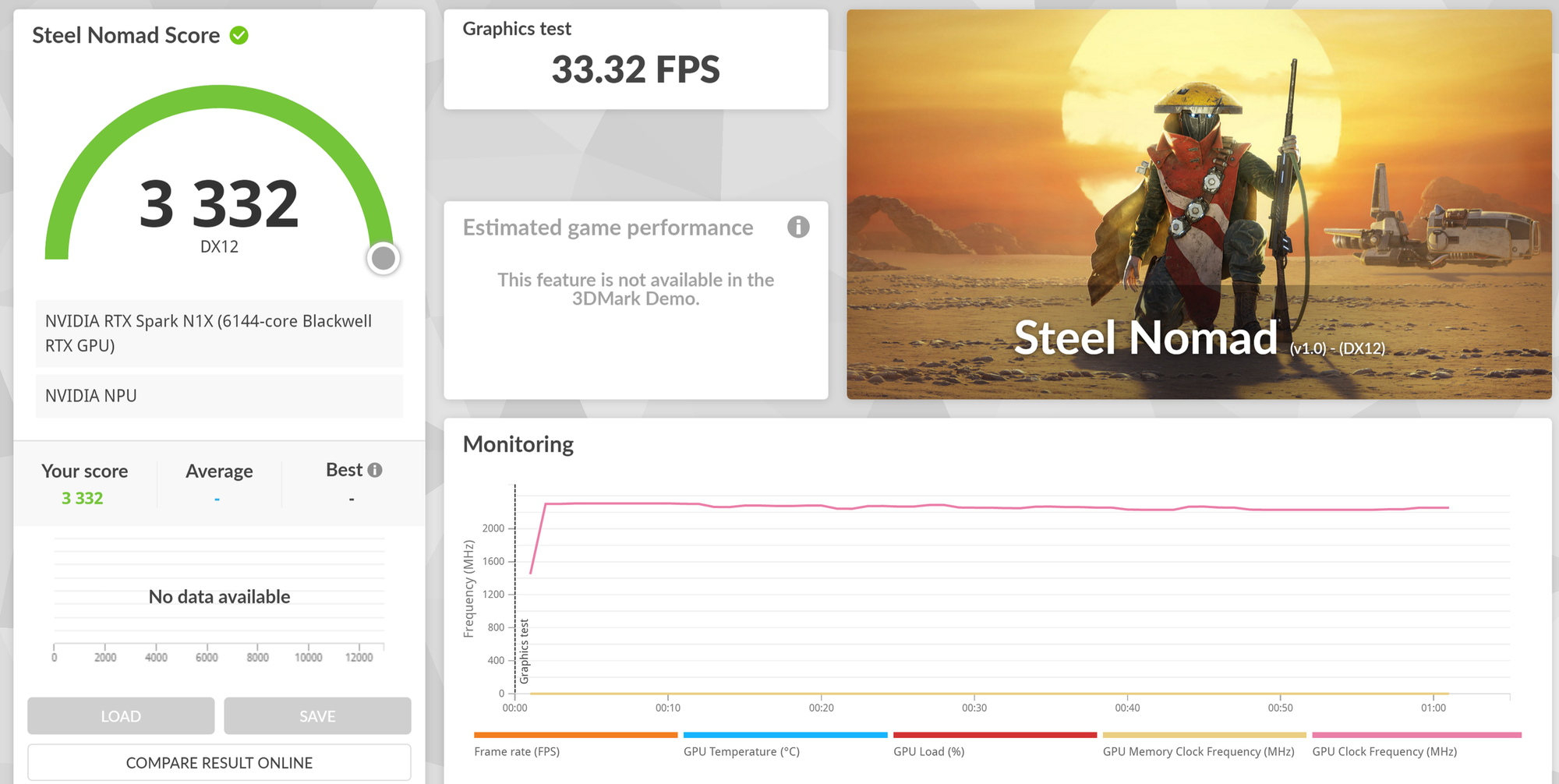
Task: Click the Monitoring section heading
Action: [x=518, y=444]
